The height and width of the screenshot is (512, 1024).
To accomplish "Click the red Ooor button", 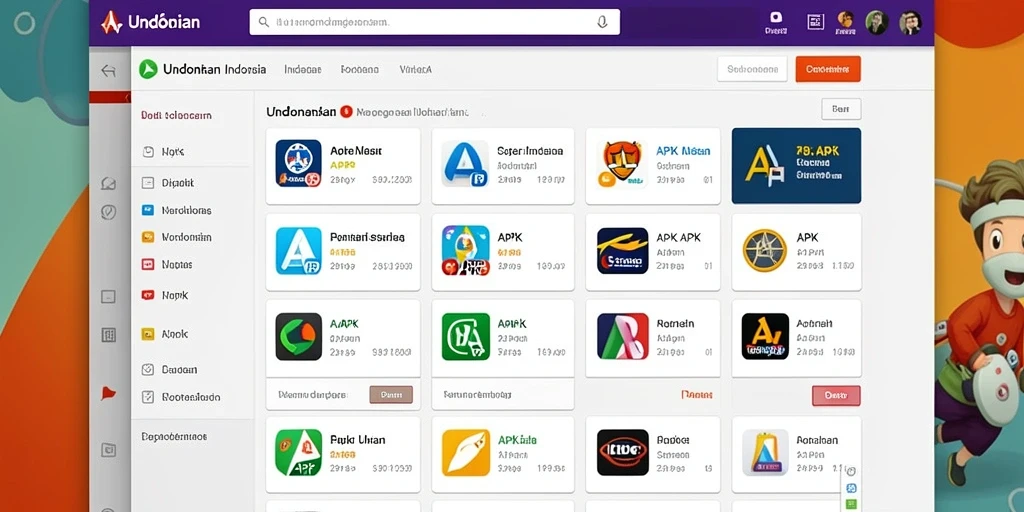I will [836, 395].
